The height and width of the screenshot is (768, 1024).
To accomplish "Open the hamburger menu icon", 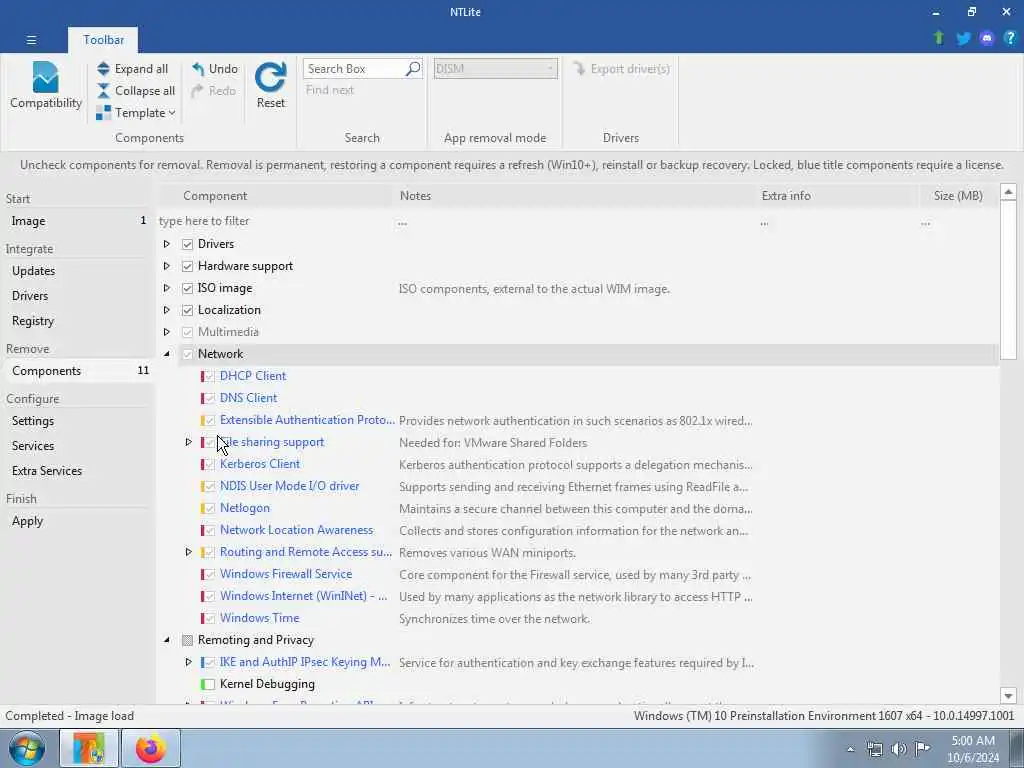I will tap(31, 40).
